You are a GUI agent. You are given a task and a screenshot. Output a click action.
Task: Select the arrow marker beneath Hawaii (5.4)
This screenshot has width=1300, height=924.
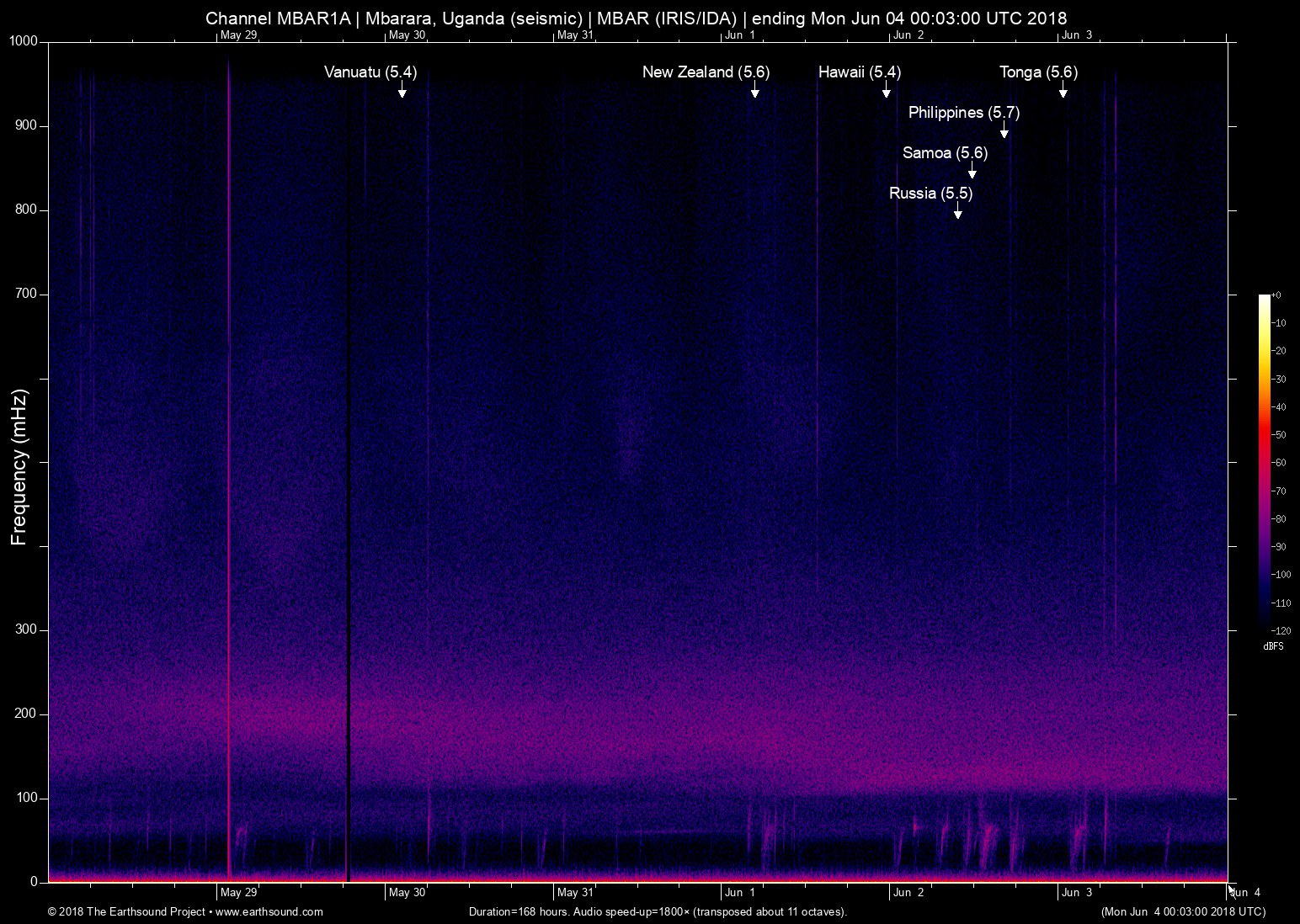click(x=886, y=91)
